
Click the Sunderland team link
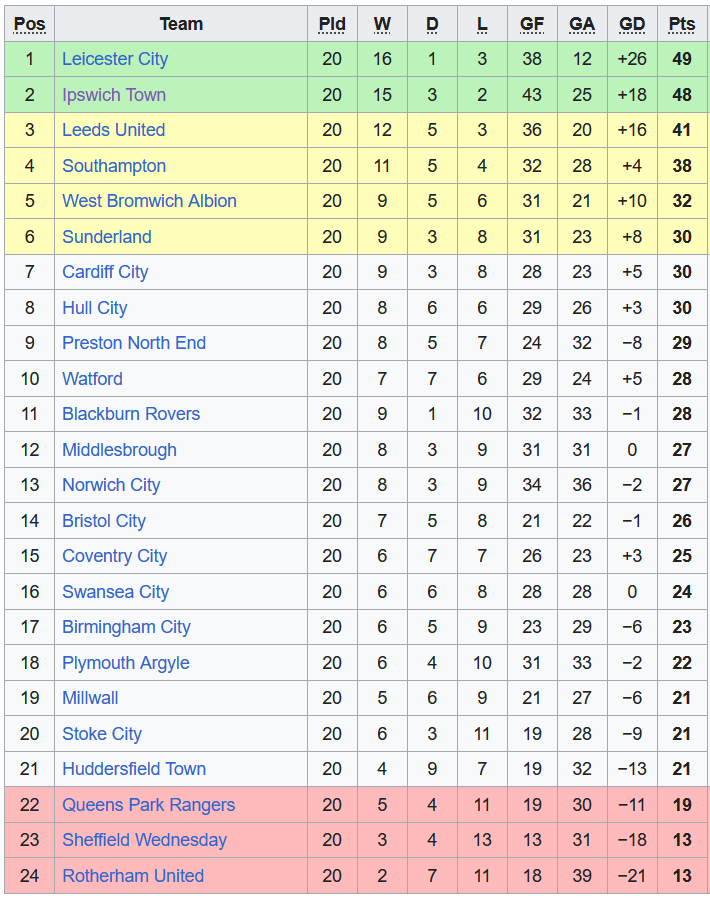pyautogui.click(x=106, y=237)
